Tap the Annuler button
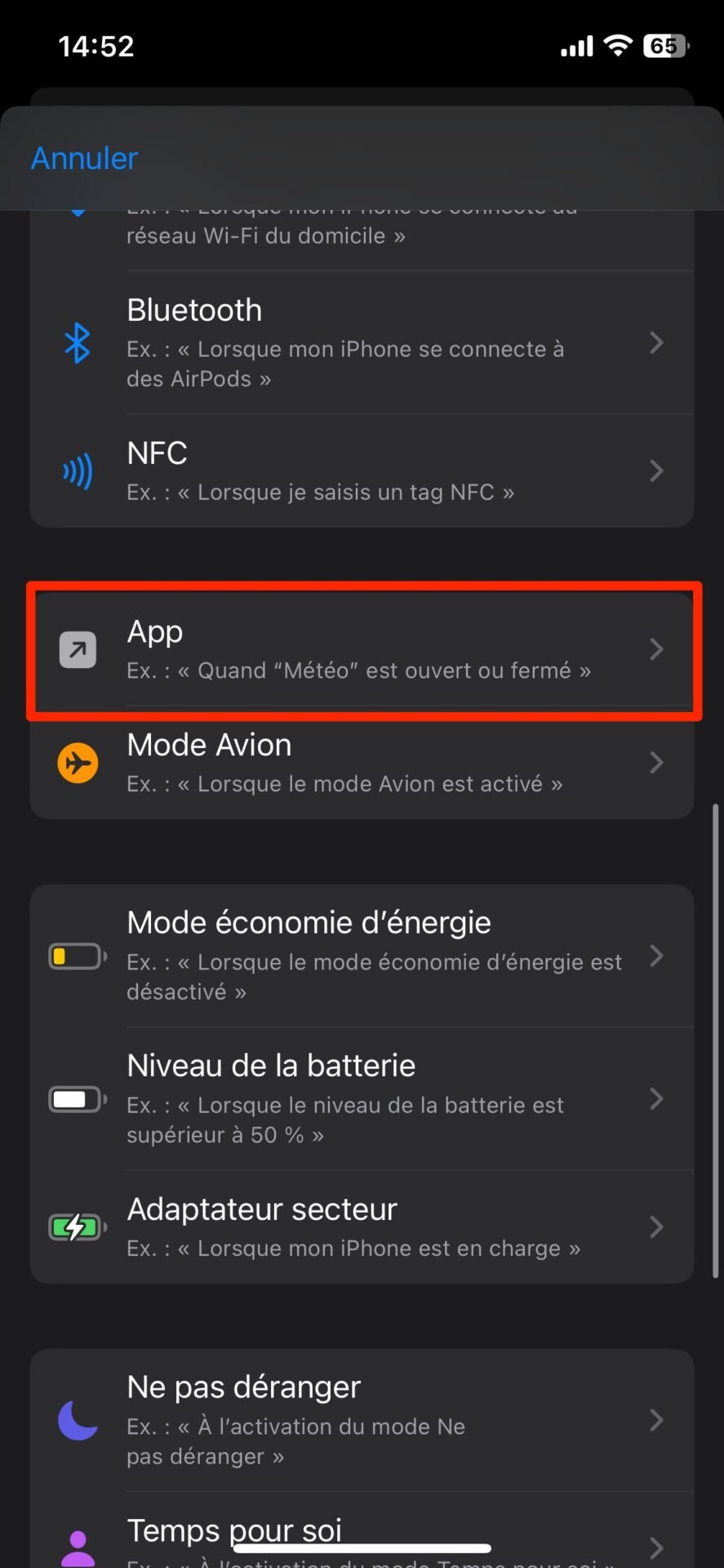The image size is (724, 1568). tap(84, 158)
